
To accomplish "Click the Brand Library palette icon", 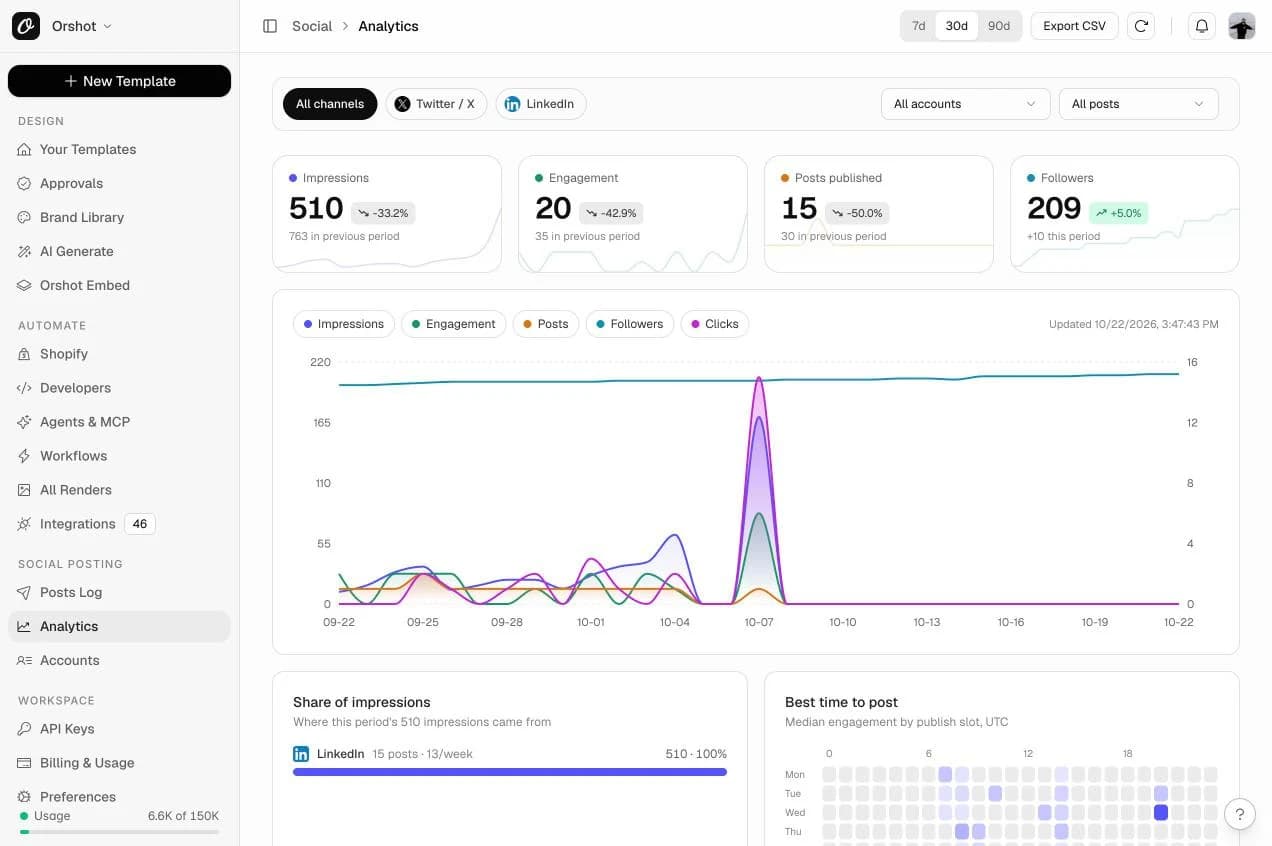I will coord(25,217).
